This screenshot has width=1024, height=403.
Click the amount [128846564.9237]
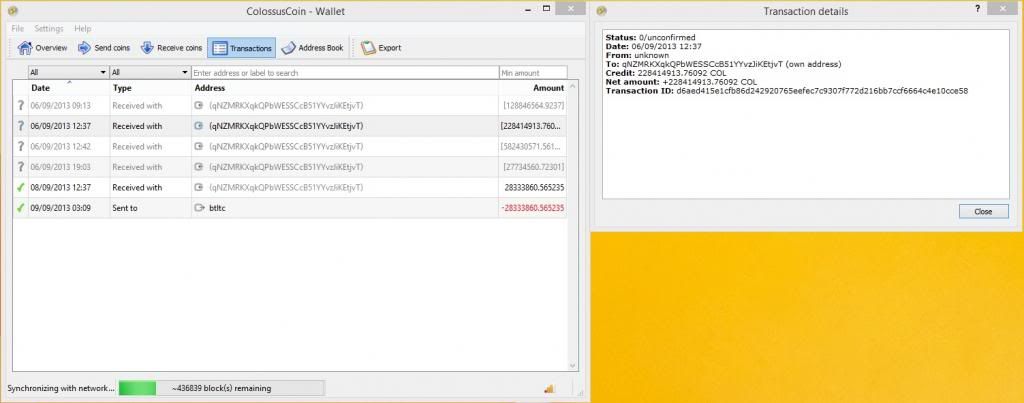[x=534, y=105]
